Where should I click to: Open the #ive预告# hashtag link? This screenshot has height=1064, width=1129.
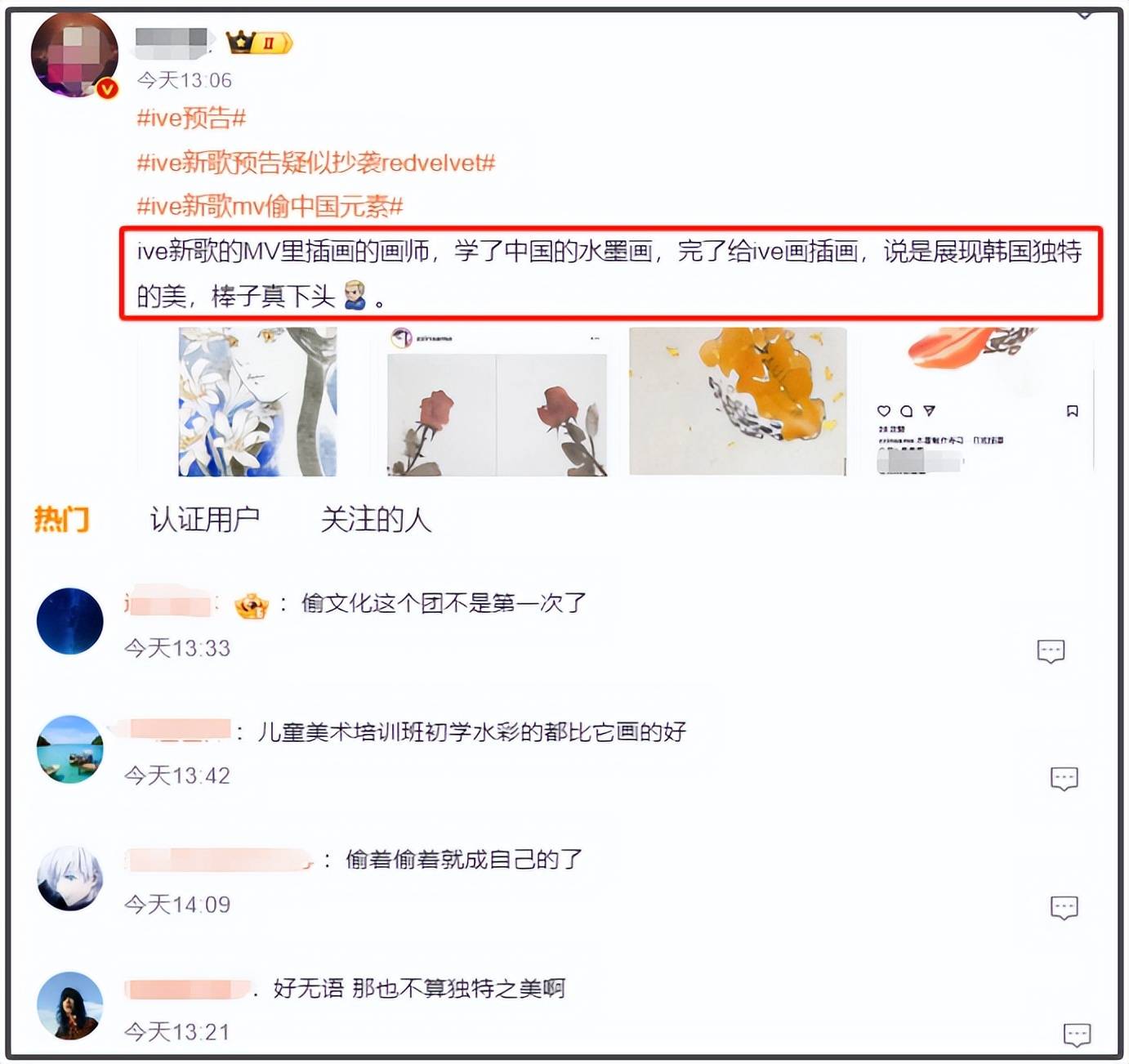(191, 118)
